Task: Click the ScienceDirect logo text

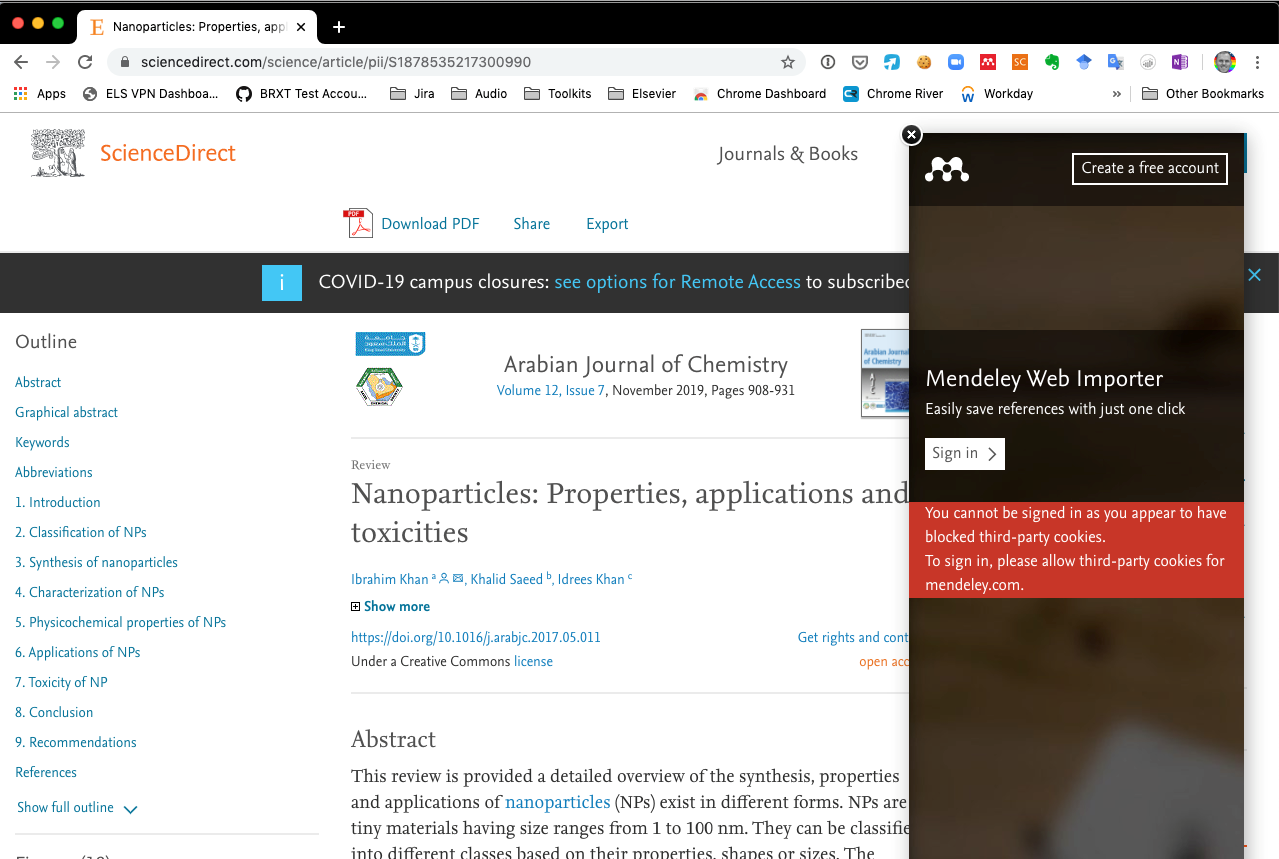Action: pyautogui.click(x=167, y=153)
